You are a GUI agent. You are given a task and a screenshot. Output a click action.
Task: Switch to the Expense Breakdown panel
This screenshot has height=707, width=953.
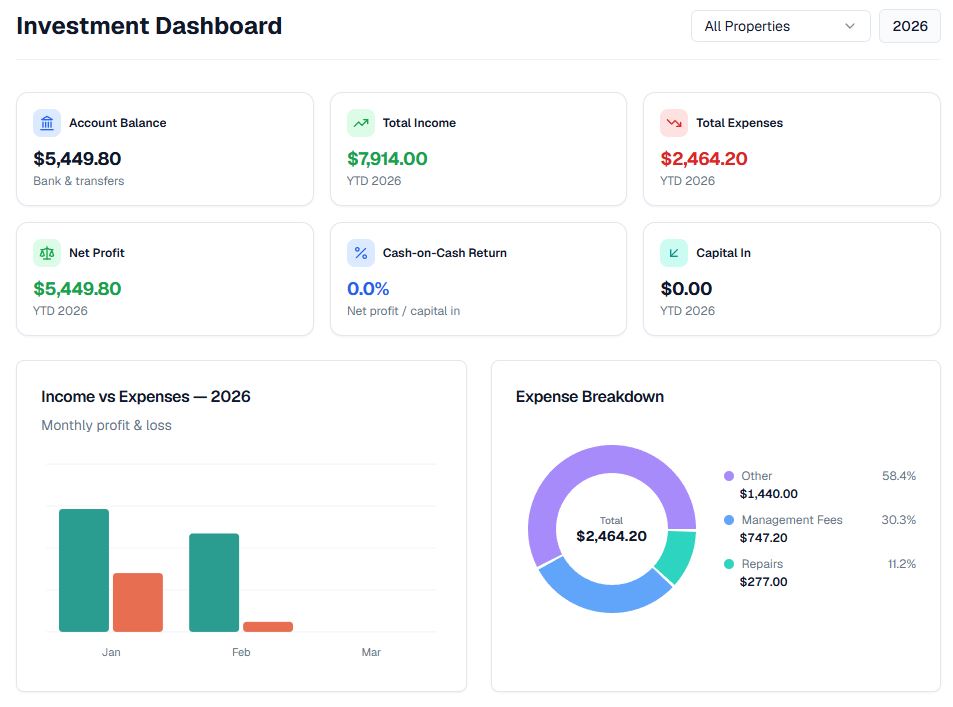(588, 397)
